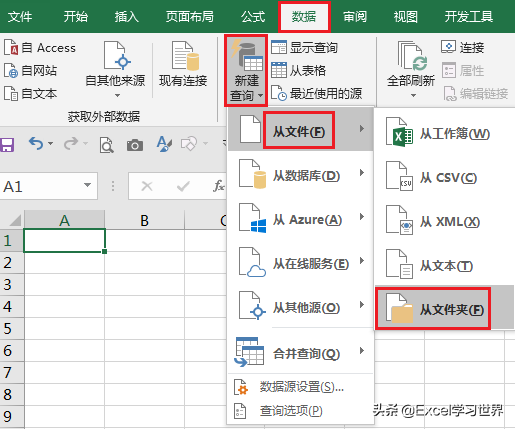Click the 自 Access import icon
This screenshot has height=429, width=515.
11,47
